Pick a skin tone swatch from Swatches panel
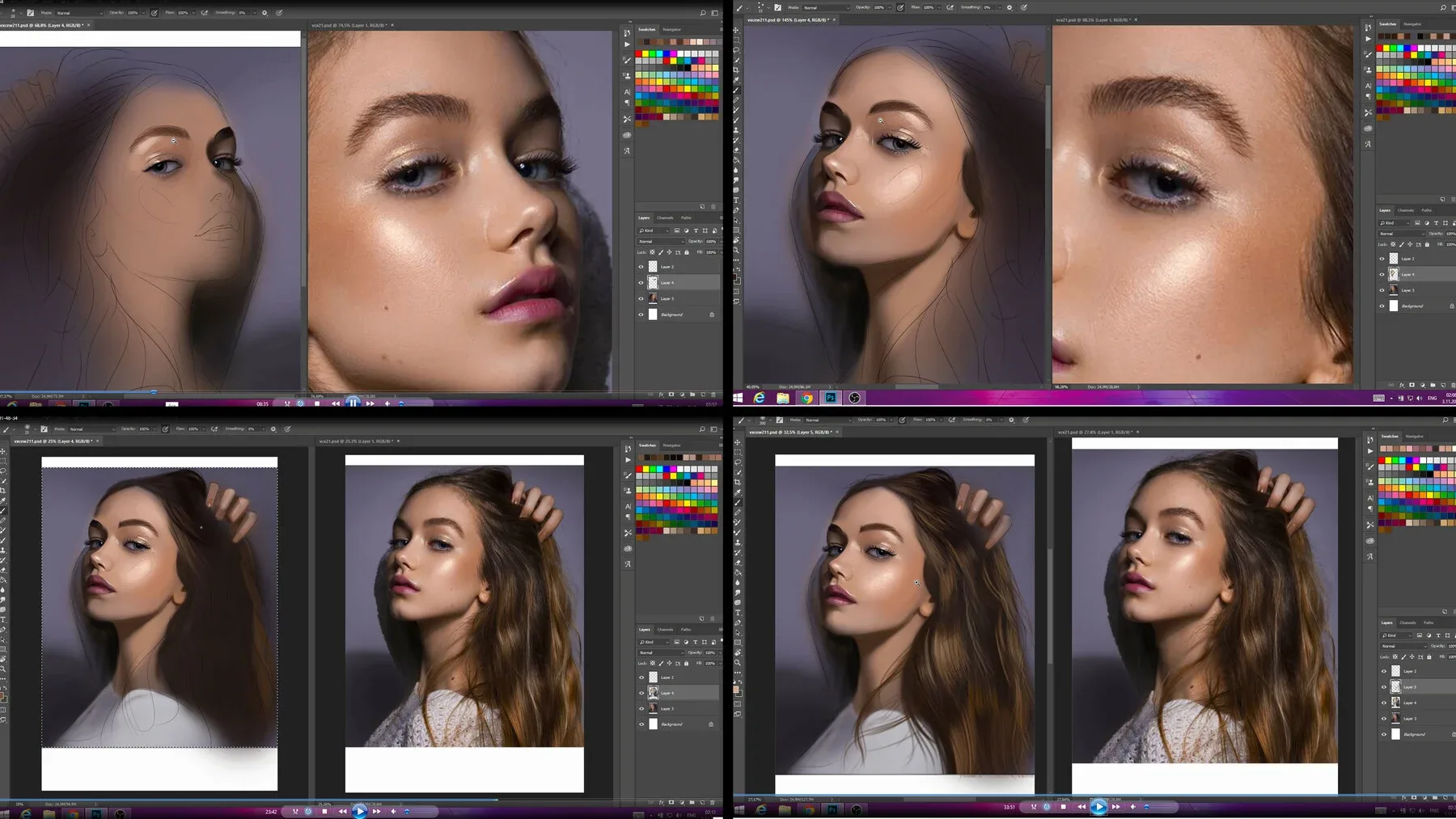The width and height of the screenshot is (1456, 819). pyautogui.click(x=1401, y=36)
